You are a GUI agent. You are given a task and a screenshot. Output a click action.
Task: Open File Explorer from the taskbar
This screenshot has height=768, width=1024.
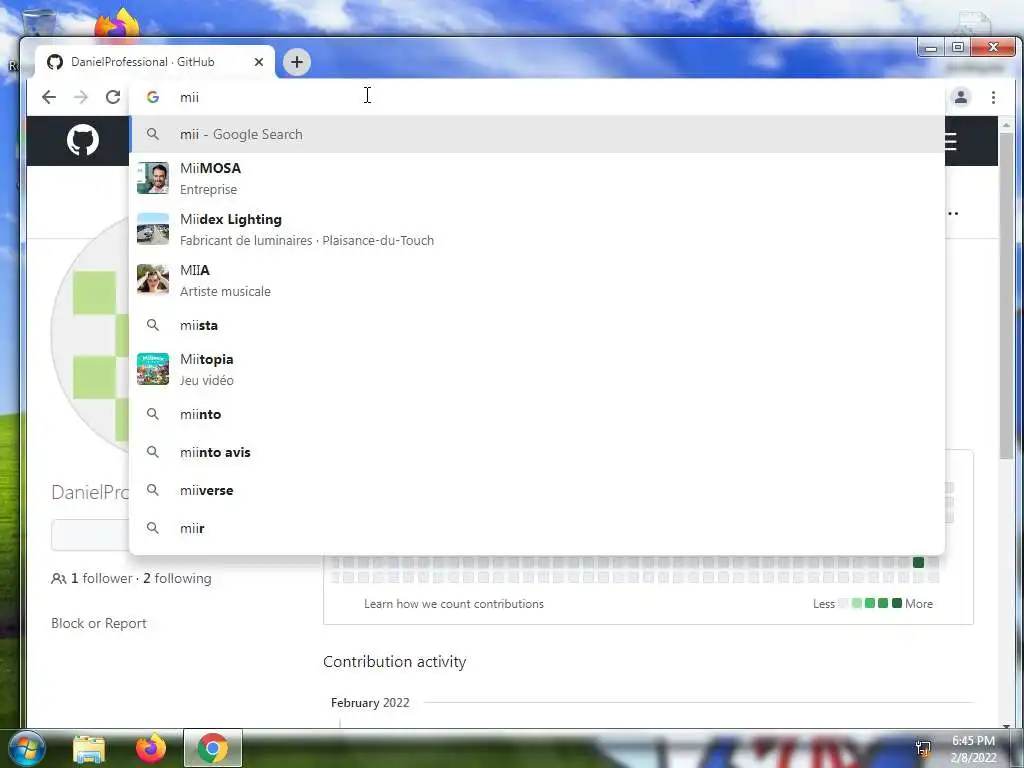(x=89, y=748)
